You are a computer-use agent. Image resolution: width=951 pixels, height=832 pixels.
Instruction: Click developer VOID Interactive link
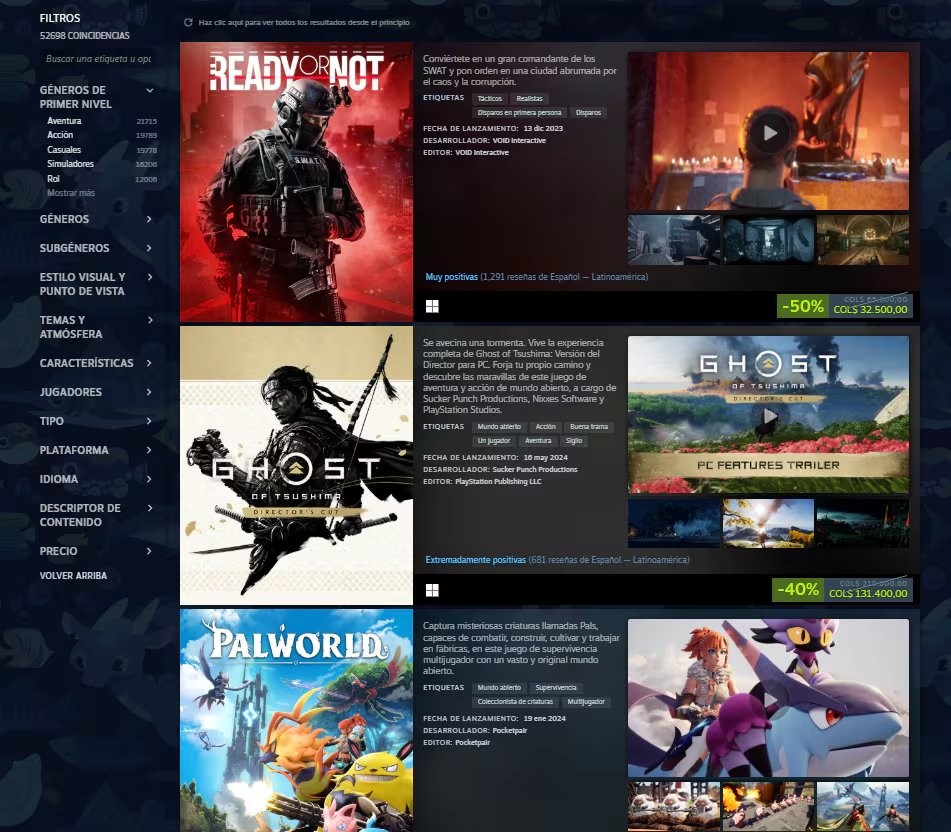(x=519, y=141)
